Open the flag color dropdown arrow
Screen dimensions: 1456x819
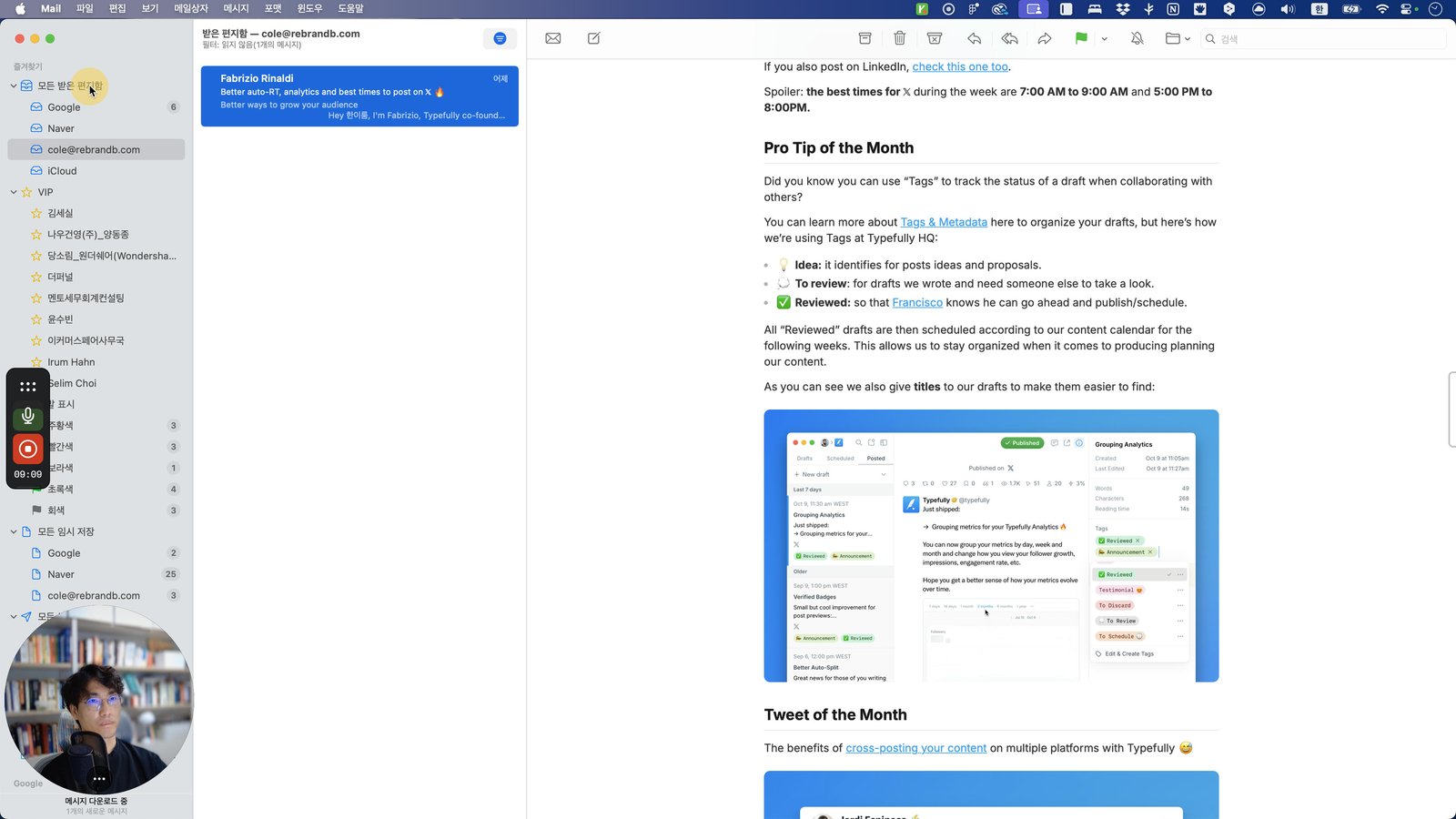point(1104,39)
